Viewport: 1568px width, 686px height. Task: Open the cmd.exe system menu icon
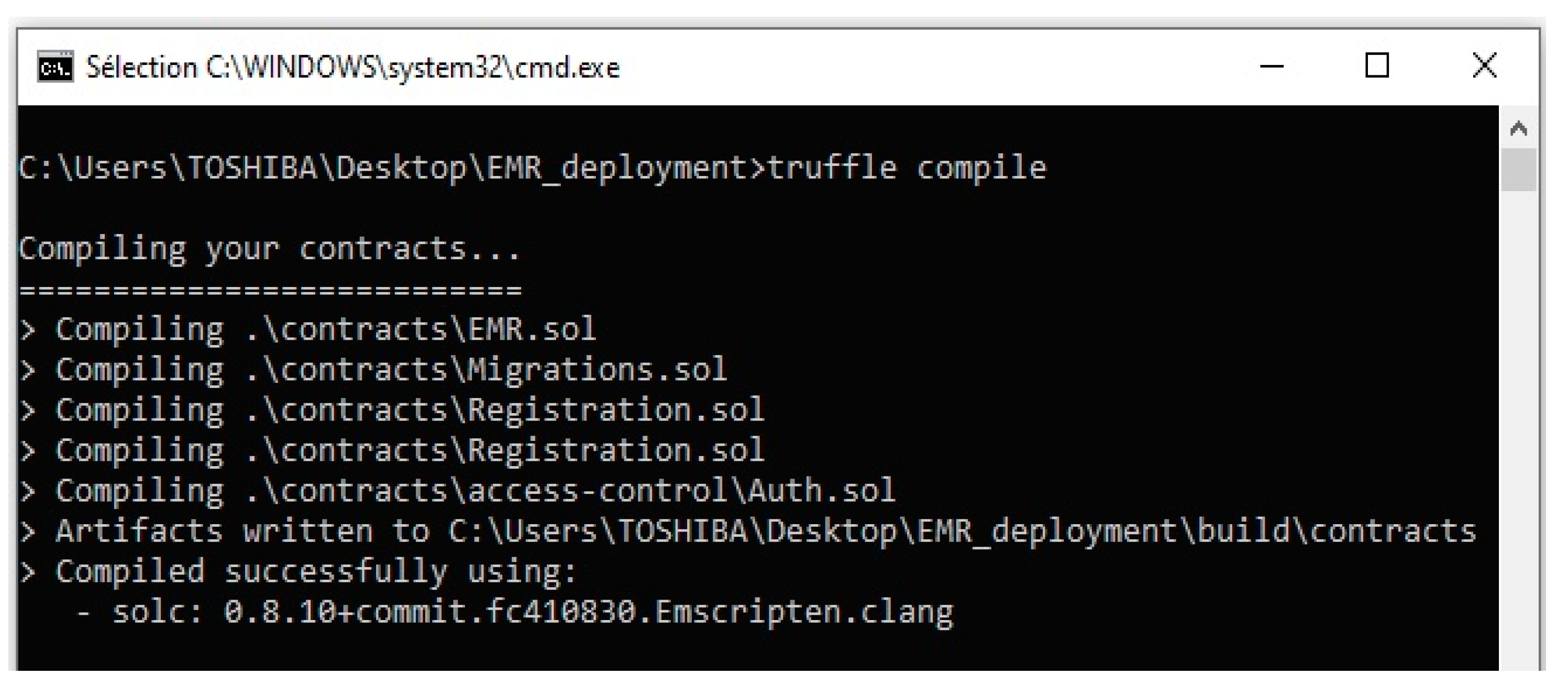(x=55, y=67)
